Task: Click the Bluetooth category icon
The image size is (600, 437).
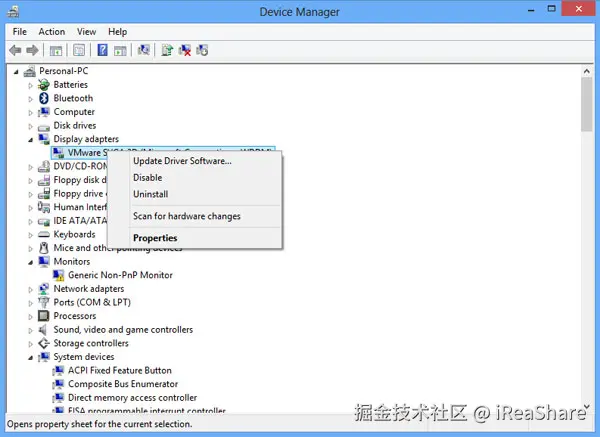Action: [x=44, y=98]
